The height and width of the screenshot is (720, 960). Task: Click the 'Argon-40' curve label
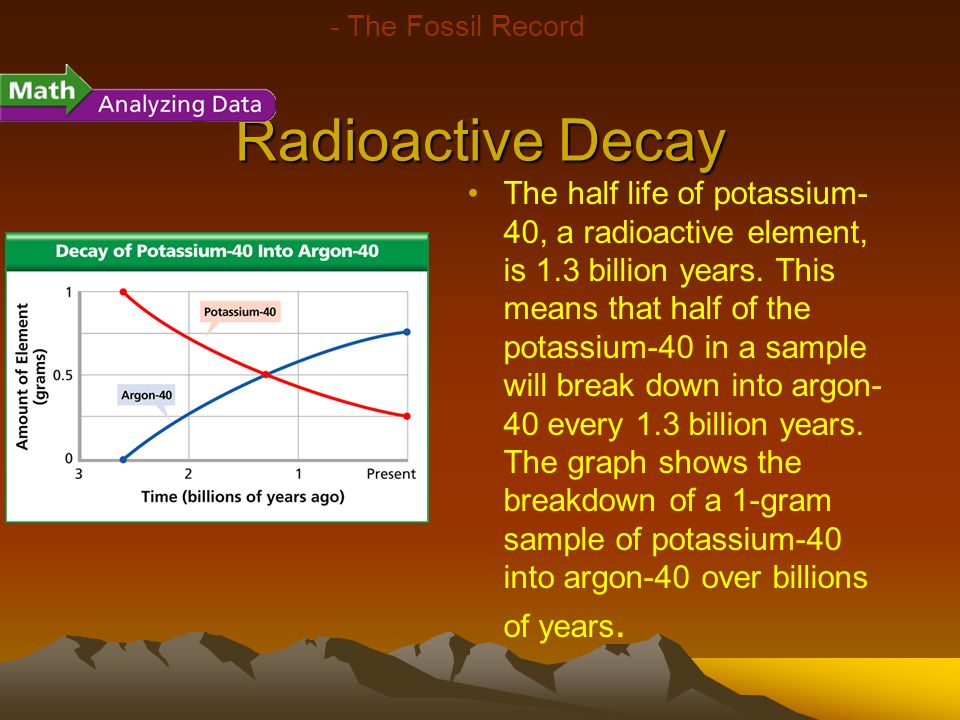[x=146, y=395]
